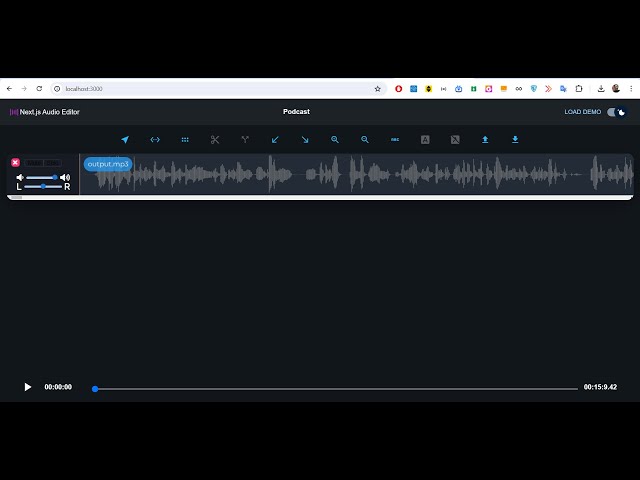Image resolution: width=640 pixels, height=480 pixels.
Task: Zoom out of the waveform
Action: [x=365, y=140]
